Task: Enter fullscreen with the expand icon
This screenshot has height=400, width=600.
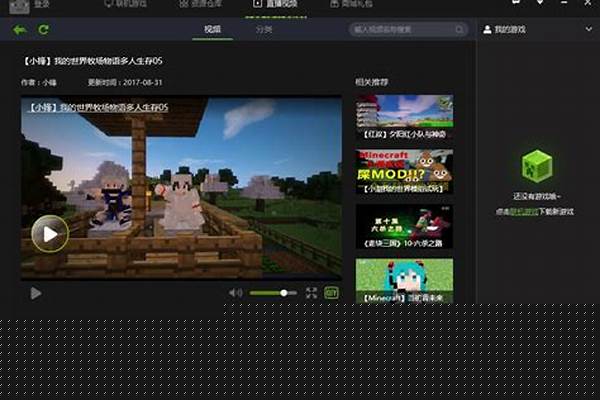Action: pos(311,293)
